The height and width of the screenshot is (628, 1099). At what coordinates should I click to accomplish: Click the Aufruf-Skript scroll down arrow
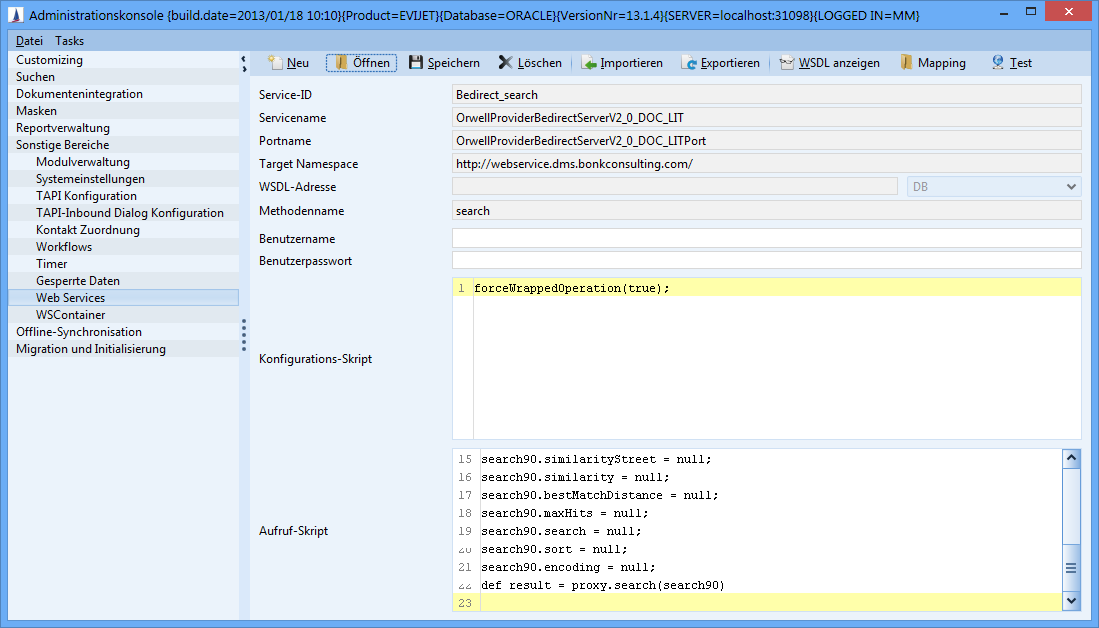pos(1071,600)
